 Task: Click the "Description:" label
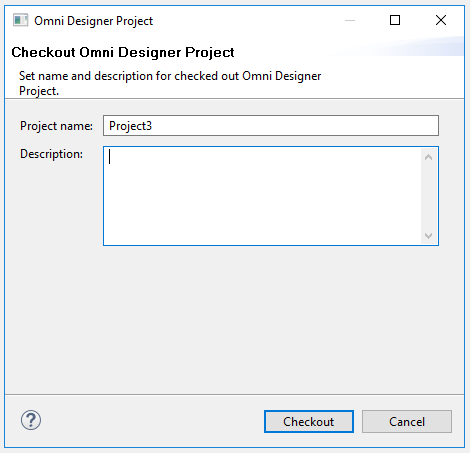click(x=51, y=154)
